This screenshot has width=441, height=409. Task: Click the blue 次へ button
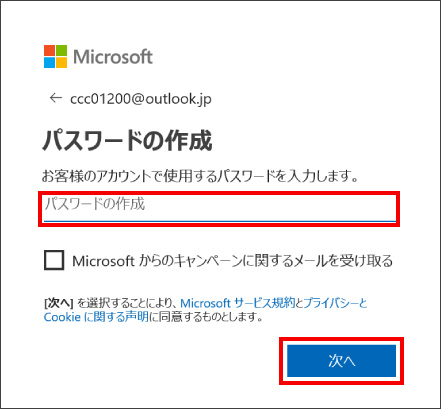(342, 361)
